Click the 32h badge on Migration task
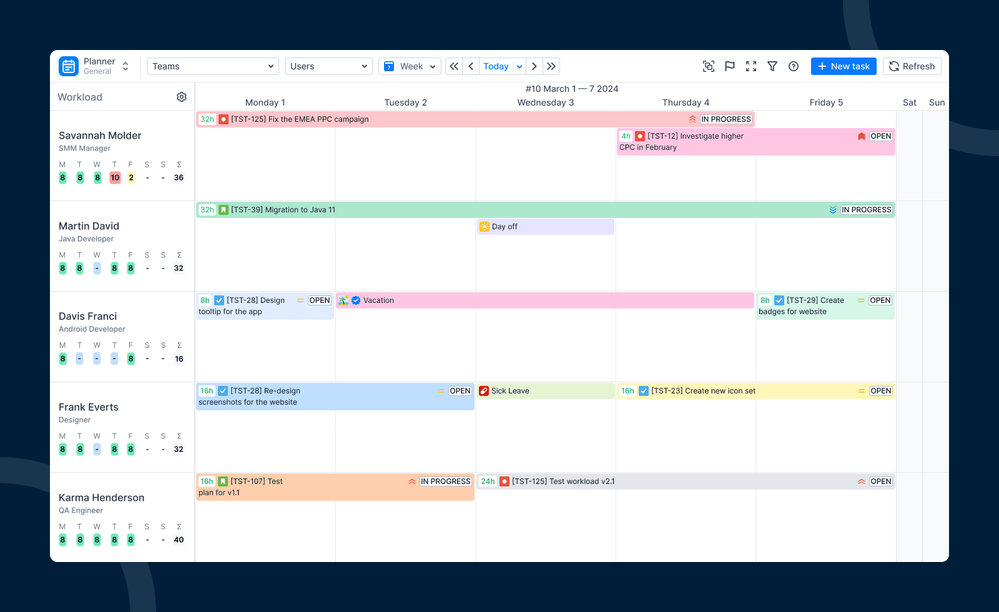The height and width of the screenshot is (612, 999). pos(207,210)
